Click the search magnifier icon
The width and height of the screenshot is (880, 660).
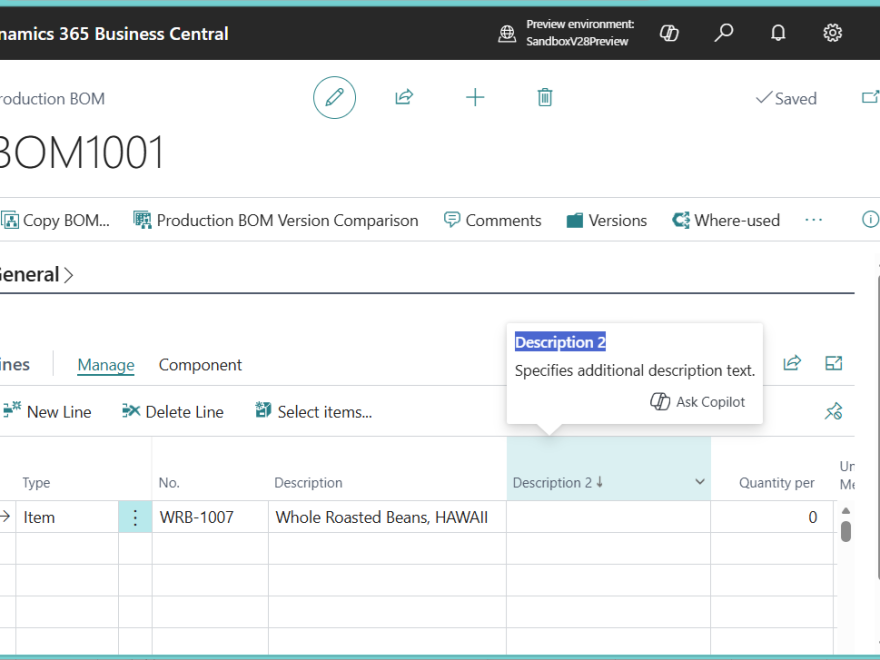pyautogui.click(x=724, y=33)
